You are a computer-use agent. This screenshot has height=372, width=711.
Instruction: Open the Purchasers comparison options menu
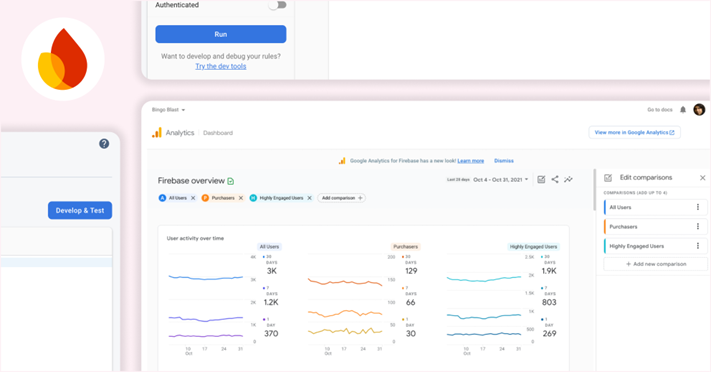698,226
